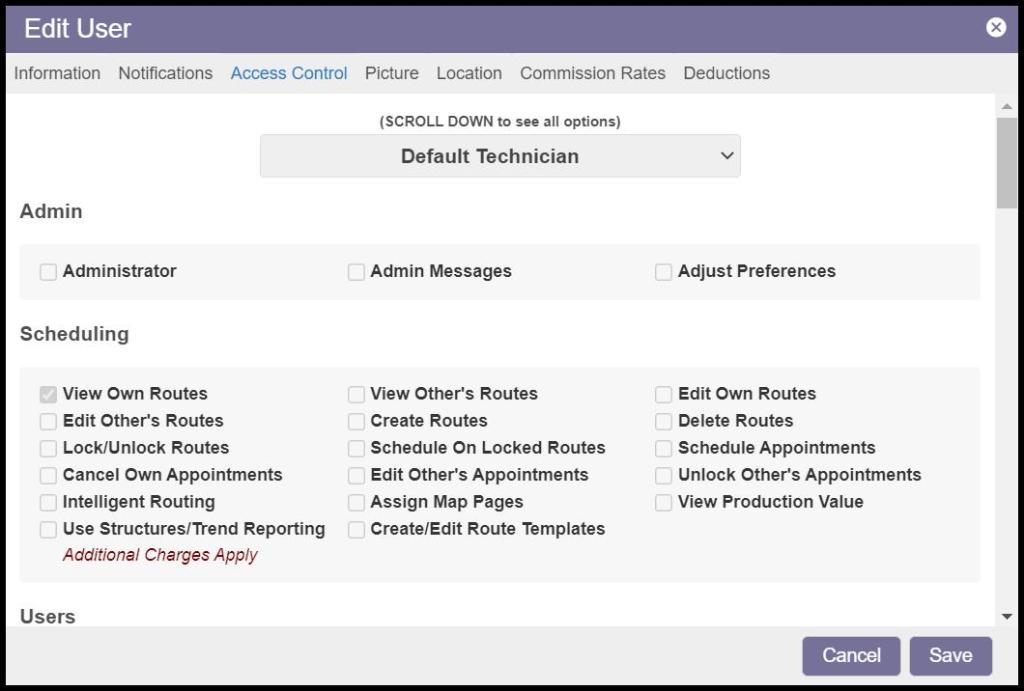Check the View Production Value option
The height and width of the screenshot is (691, 1024).
coord(663,502)
